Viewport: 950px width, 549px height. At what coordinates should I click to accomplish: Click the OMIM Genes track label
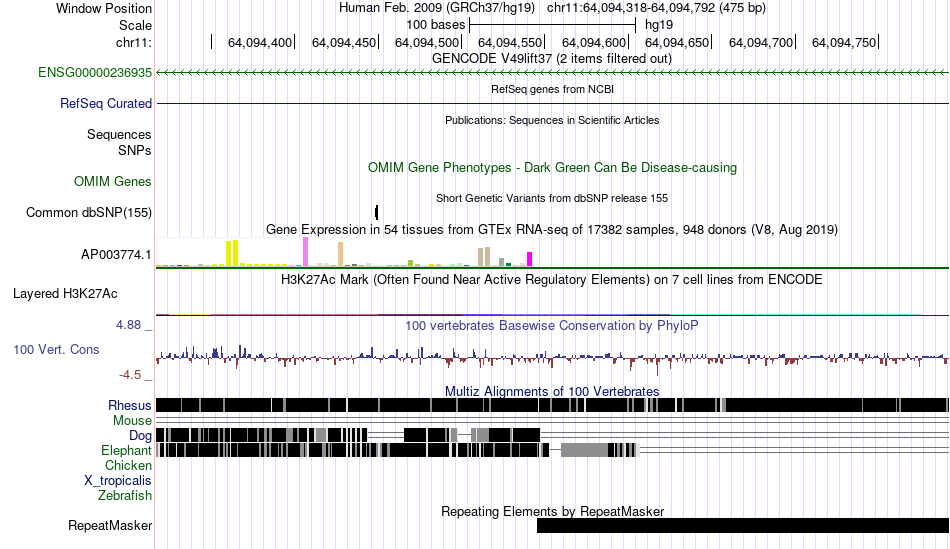(113, 181)
